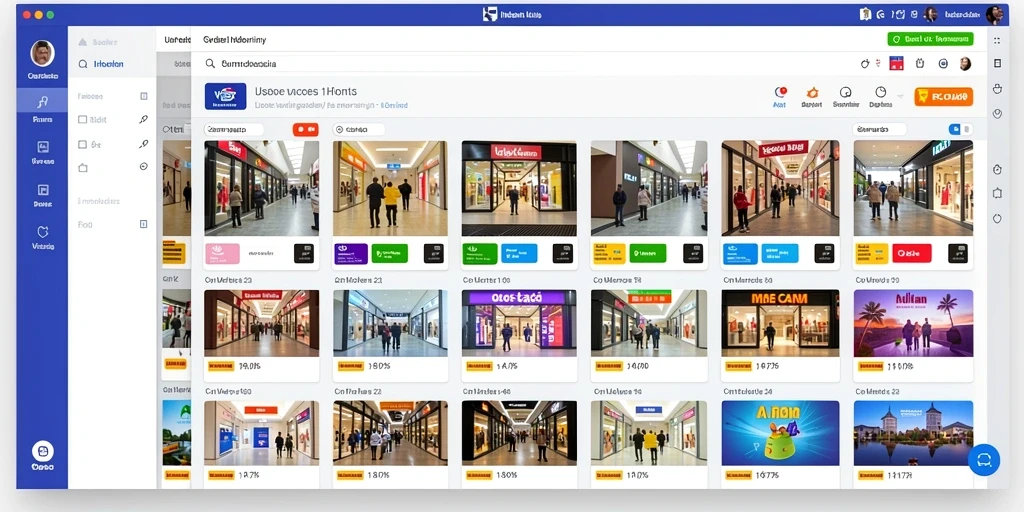The height and width of the screenshot is (512, 1024).
Task: Tick the first checkbox in the left filter panel
Action: pyautogui.click(x=83, y=120)
